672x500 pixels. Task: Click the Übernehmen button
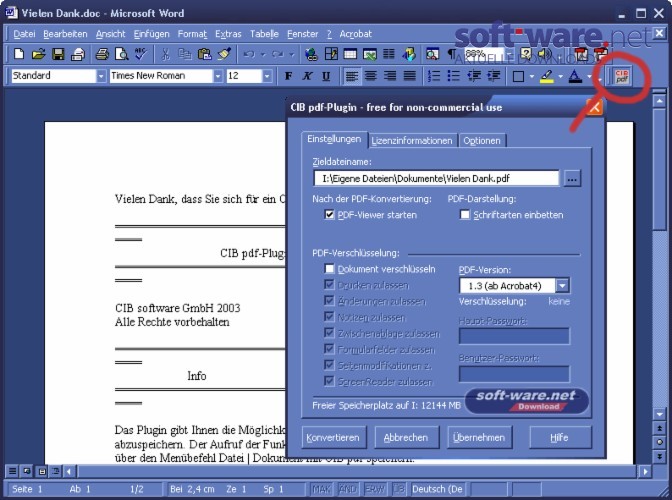click(x=479, y=437)
